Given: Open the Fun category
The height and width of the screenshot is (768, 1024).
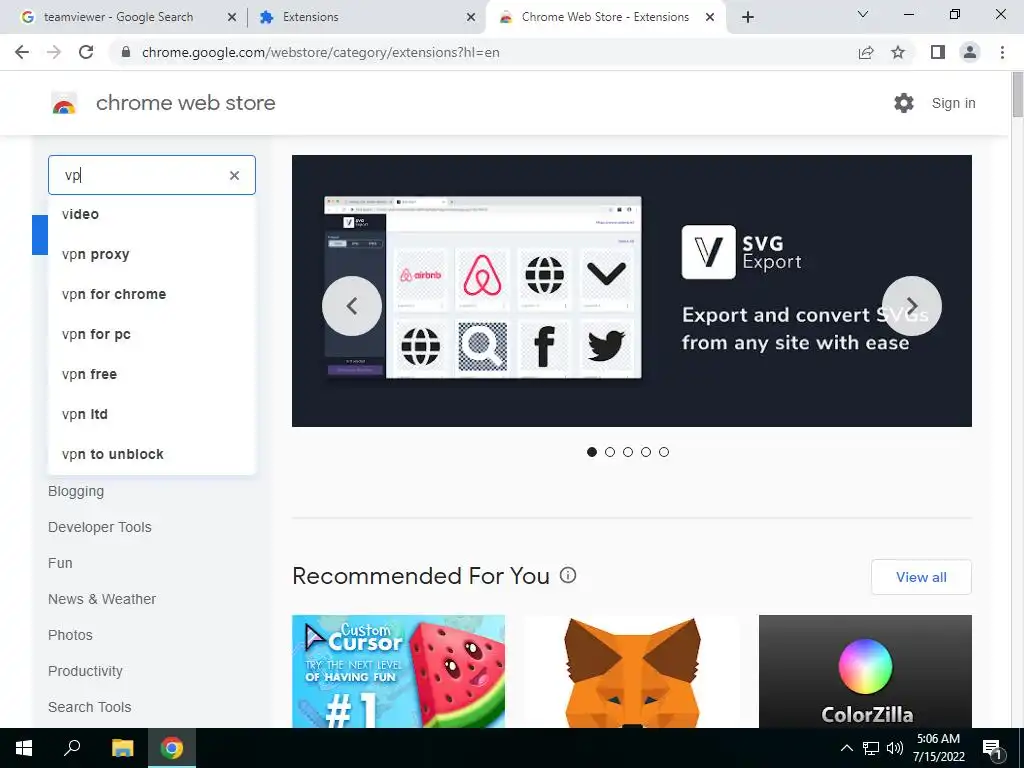Looking at the screenshot, I should 60,563.
